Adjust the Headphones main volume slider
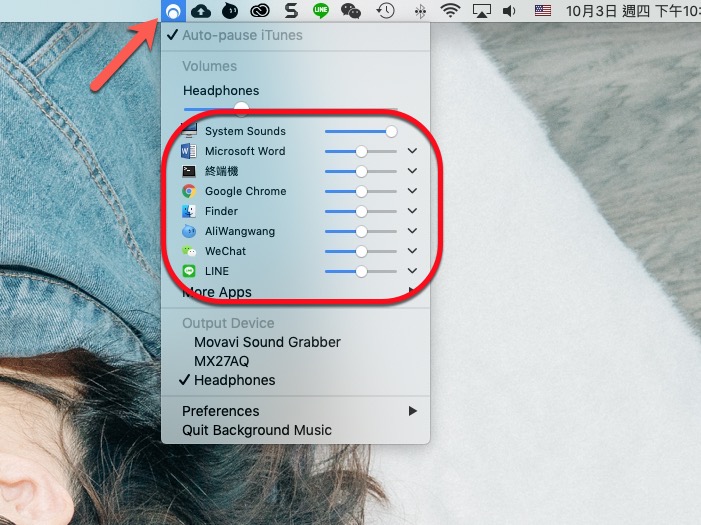 pos(290,108)
